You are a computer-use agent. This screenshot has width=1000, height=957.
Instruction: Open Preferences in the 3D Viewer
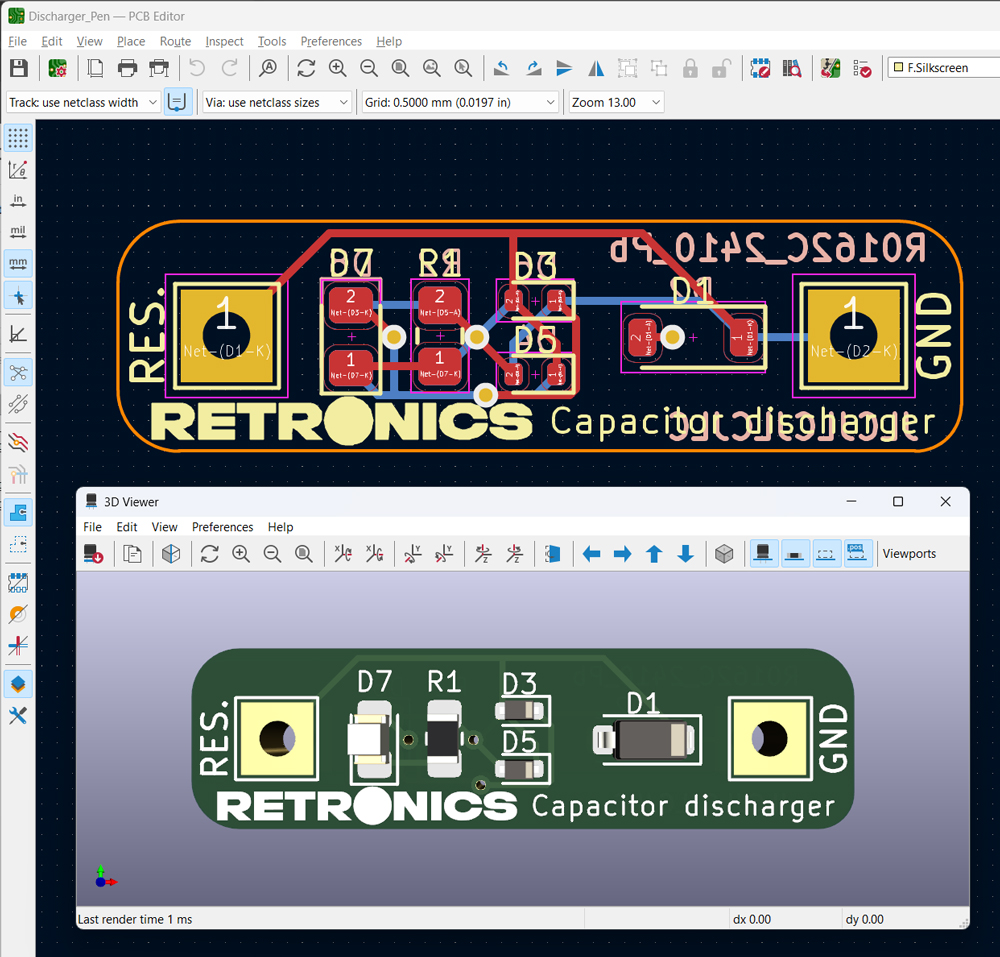pos(222,527)
